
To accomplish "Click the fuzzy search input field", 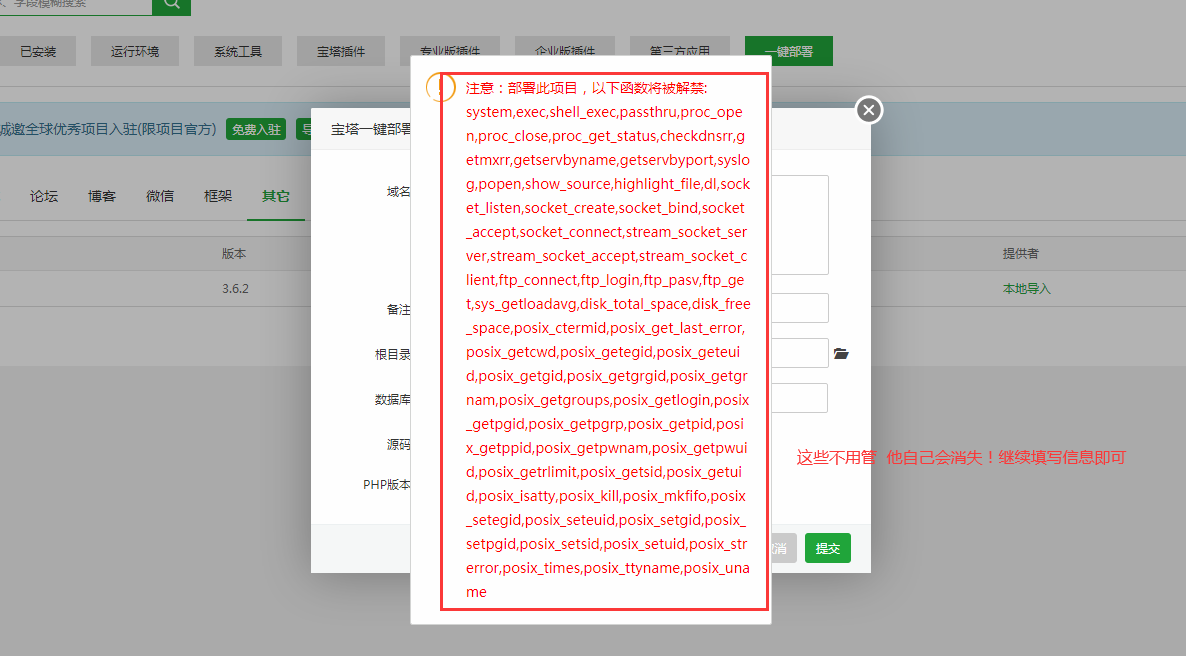I will 75,7.
